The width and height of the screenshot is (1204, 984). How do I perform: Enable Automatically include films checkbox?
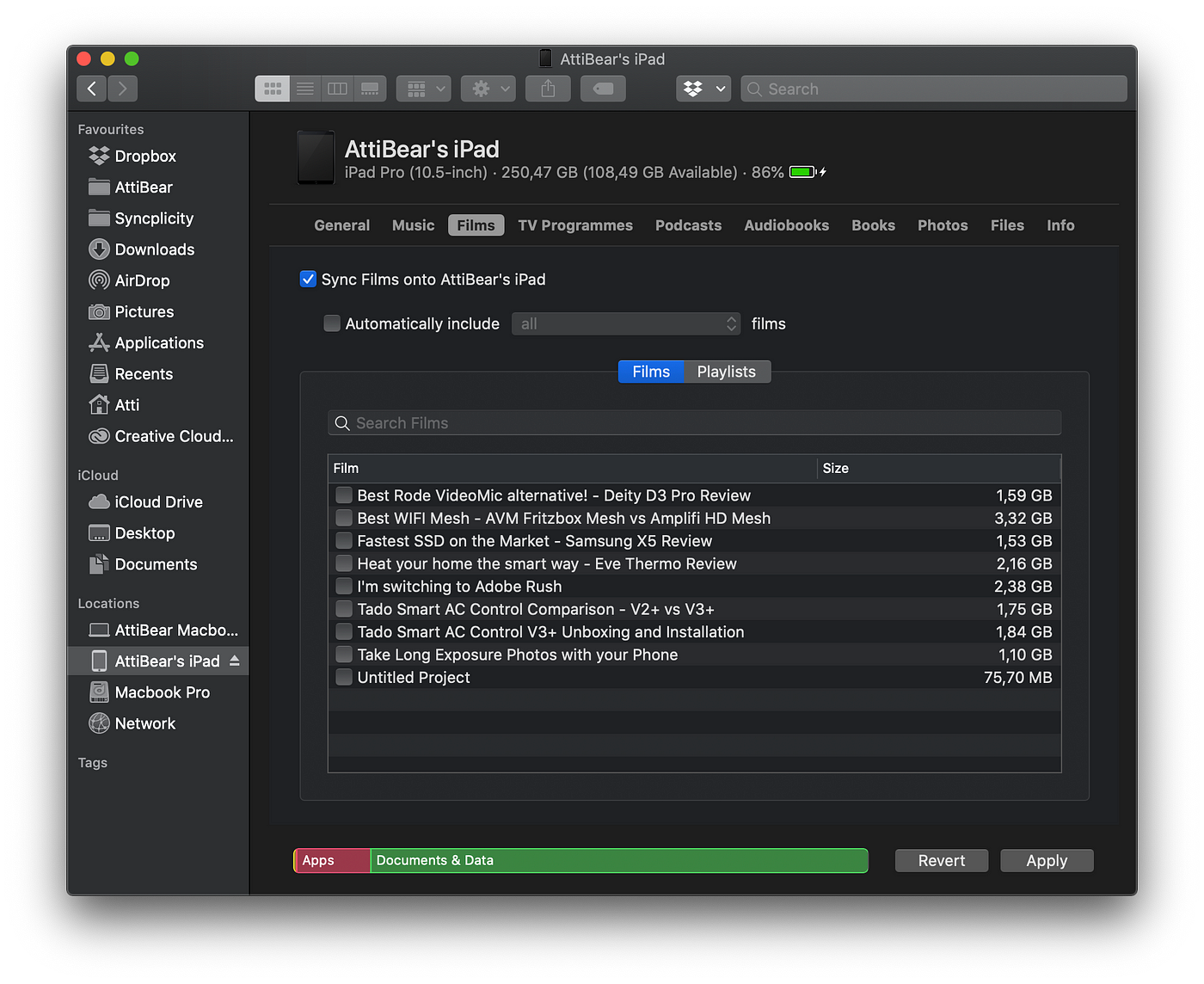pyautogui.click(x=332, y=323)
